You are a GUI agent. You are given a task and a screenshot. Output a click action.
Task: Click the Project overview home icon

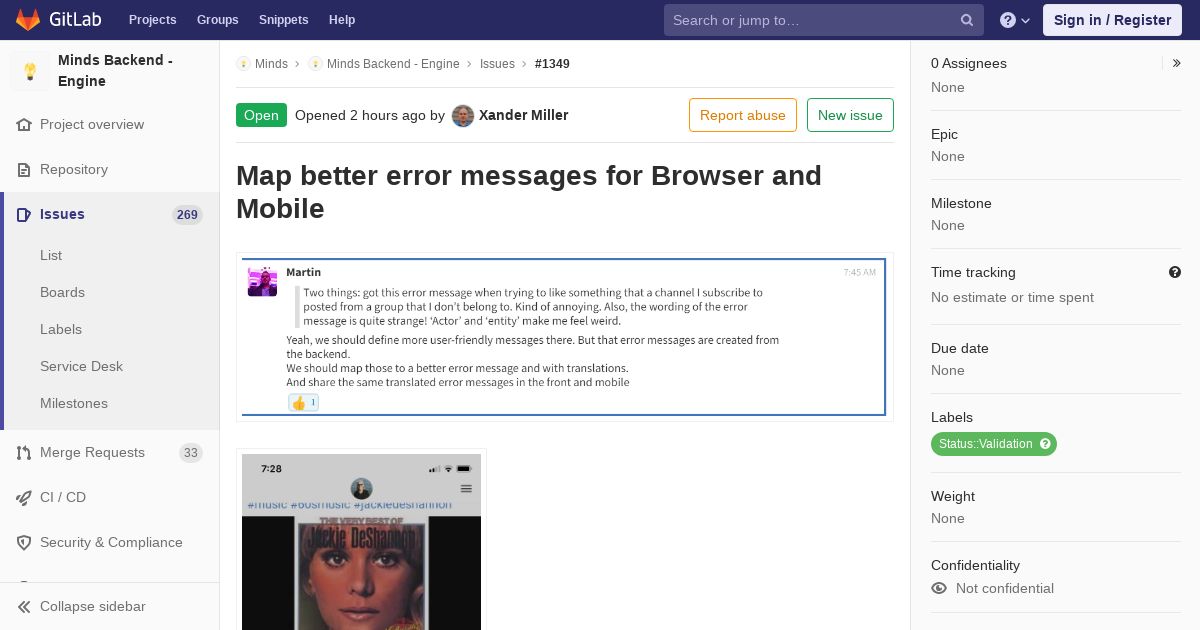pos(24,125)
